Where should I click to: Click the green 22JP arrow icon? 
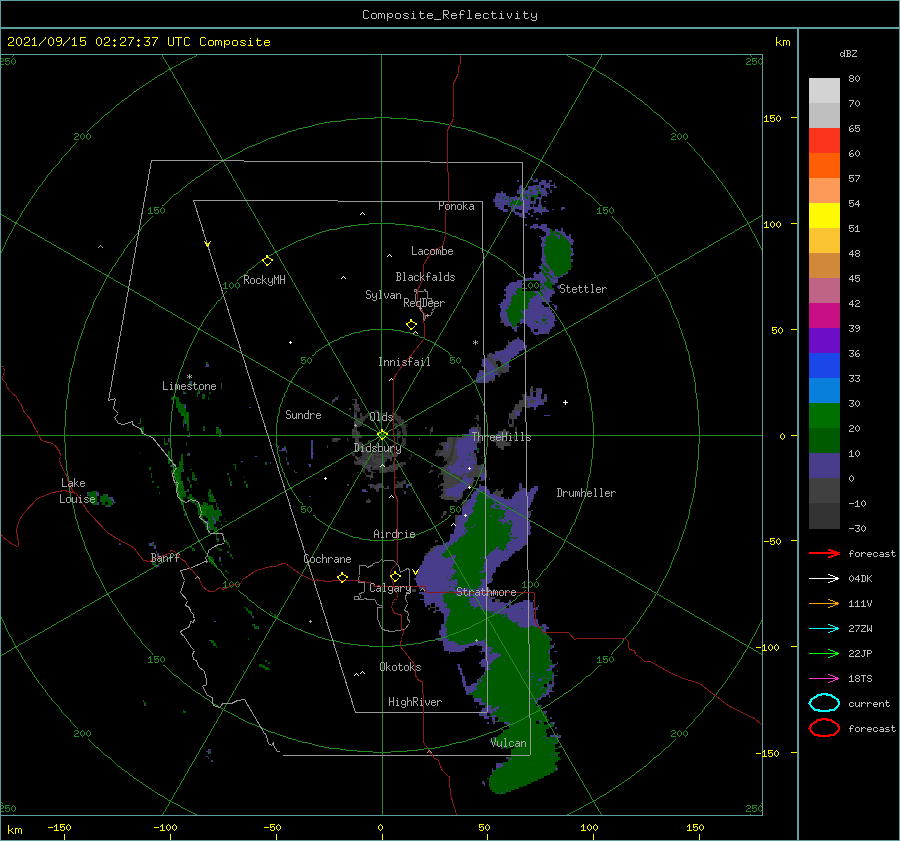(x=824, y=653)
